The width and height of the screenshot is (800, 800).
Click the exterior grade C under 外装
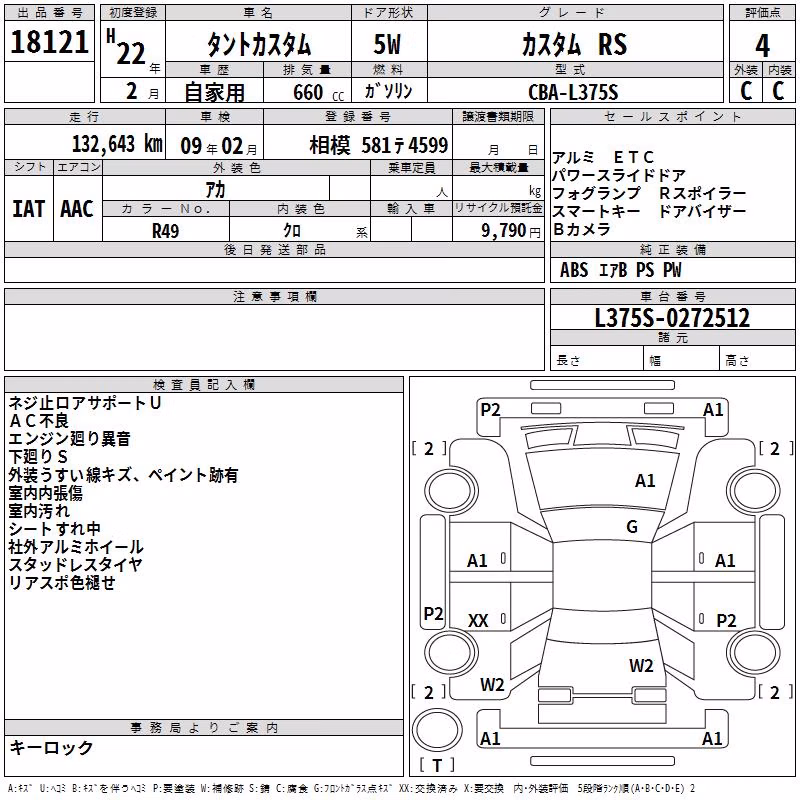746,91
